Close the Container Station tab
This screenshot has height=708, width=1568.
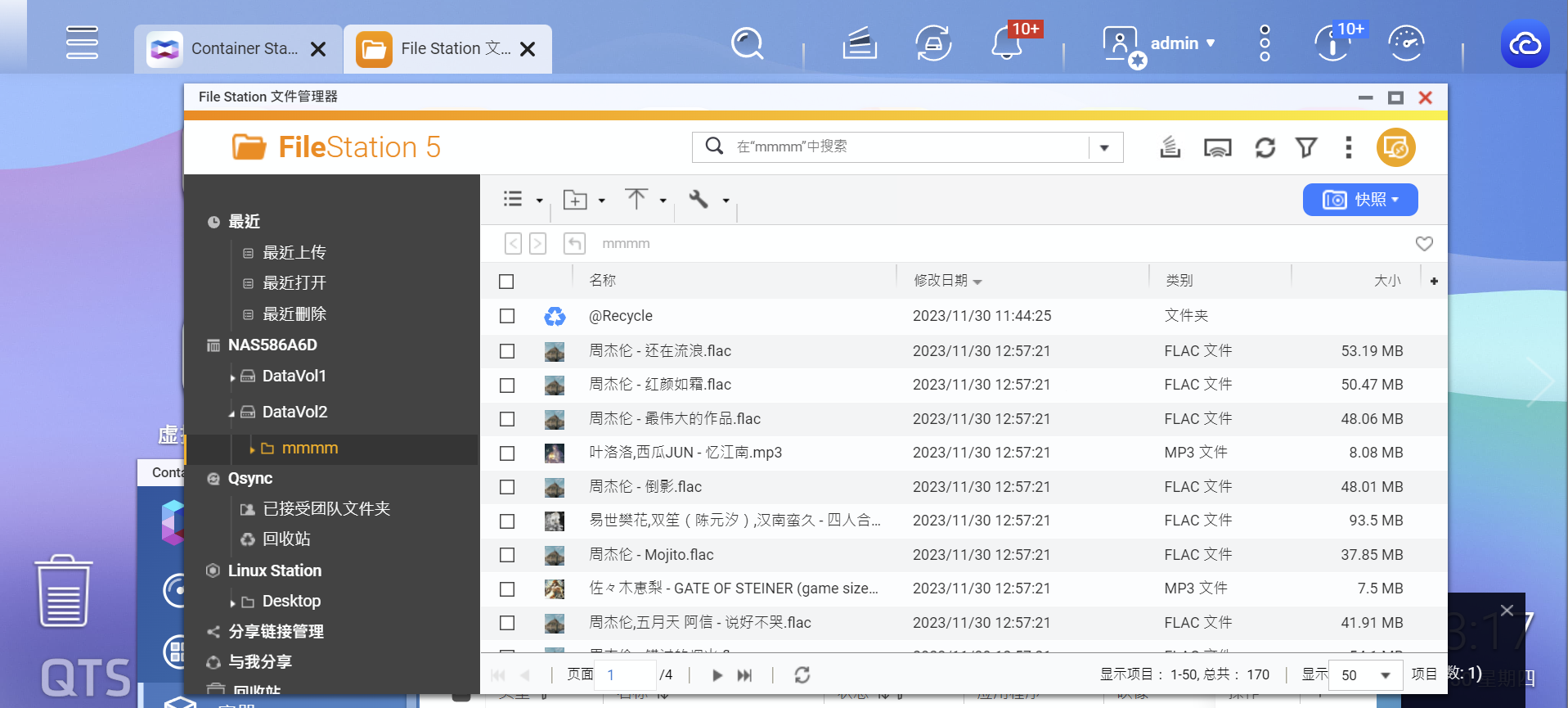click(x=318, y=49)
